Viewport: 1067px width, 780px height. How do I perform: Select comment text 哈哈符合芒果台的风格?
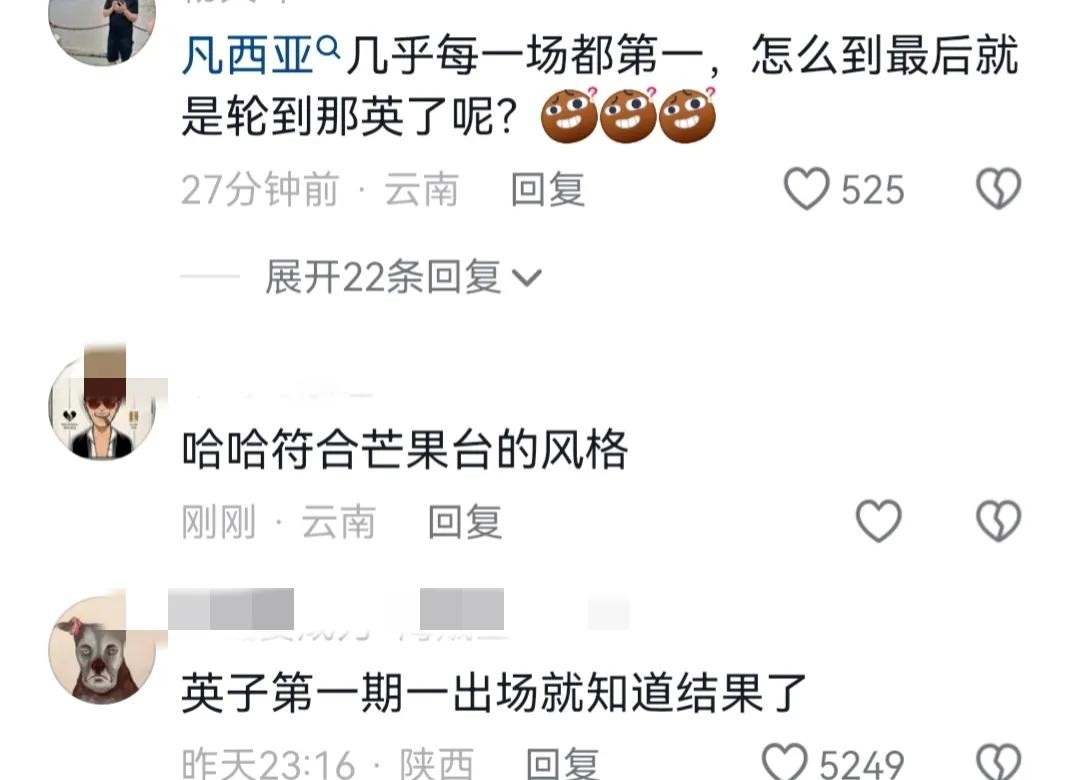point(405,449)
